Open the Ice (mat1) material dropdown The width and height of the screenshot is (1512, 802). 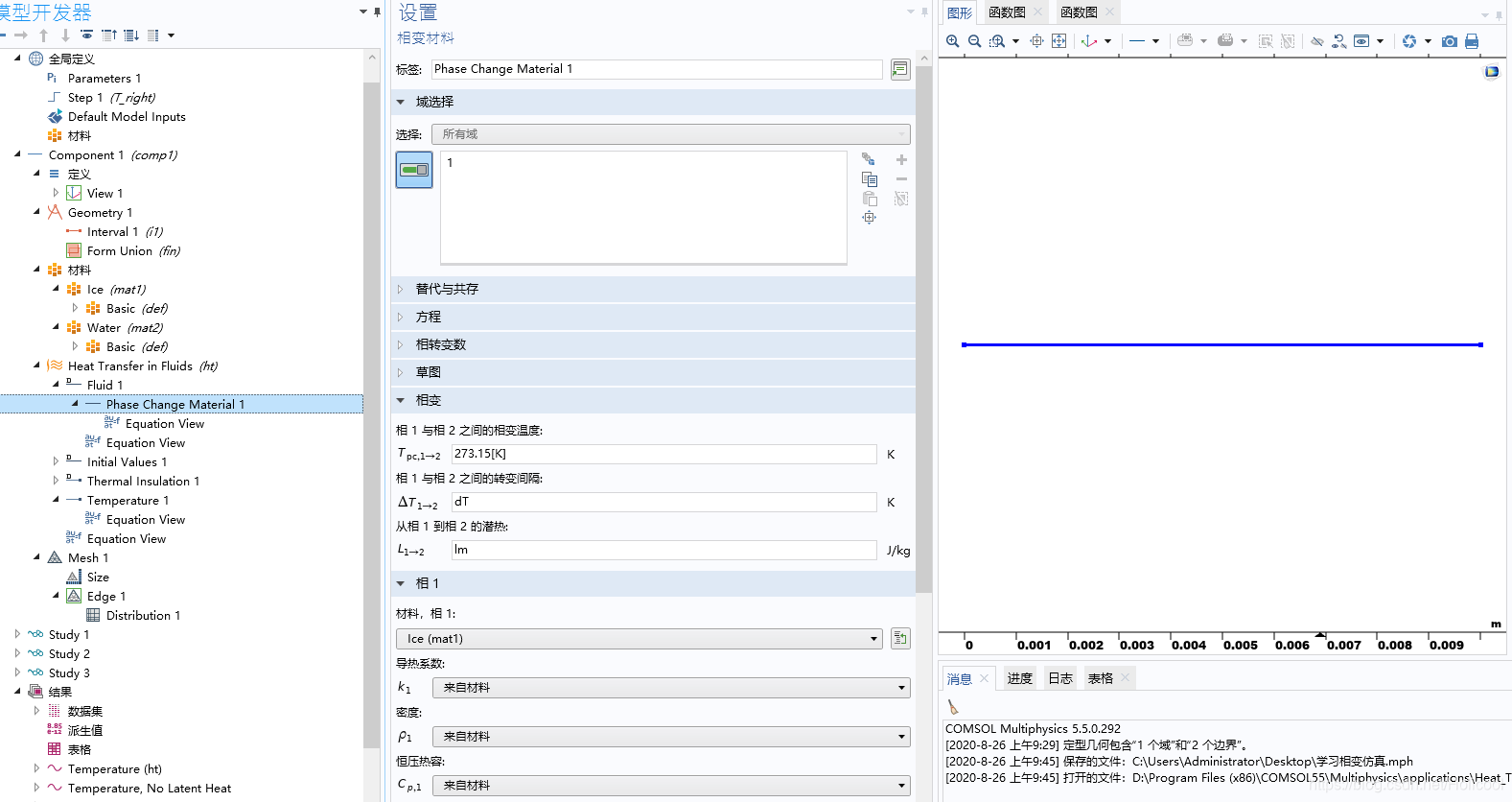pos(640,639)
